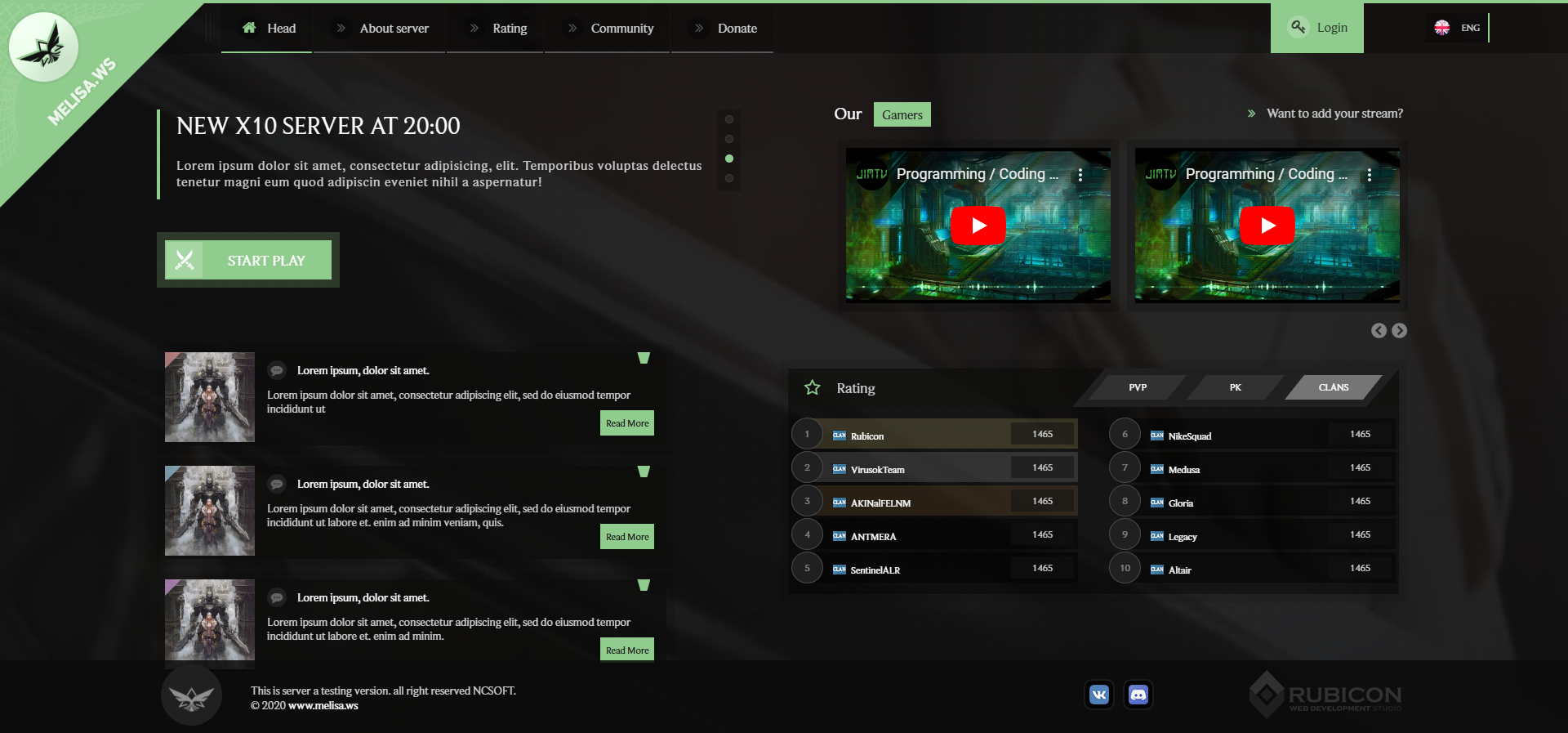Click the second news article thumbnail
The height and width of the screenshot is (733, 1568).
(x=210, y=511)
